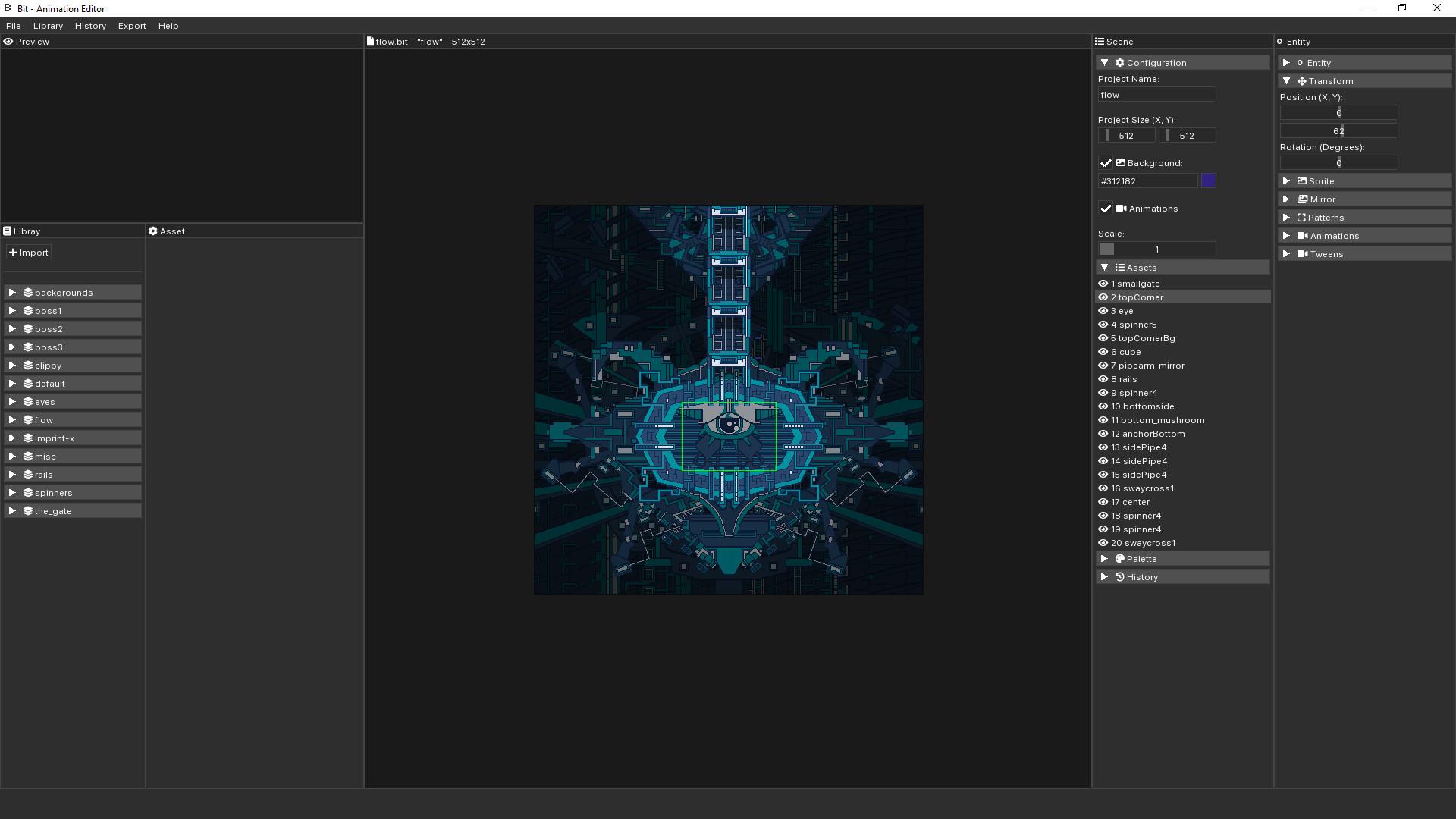1456x819 pixels.
Task: Click the History clock icon
Action: click(x=1121, y=576)
